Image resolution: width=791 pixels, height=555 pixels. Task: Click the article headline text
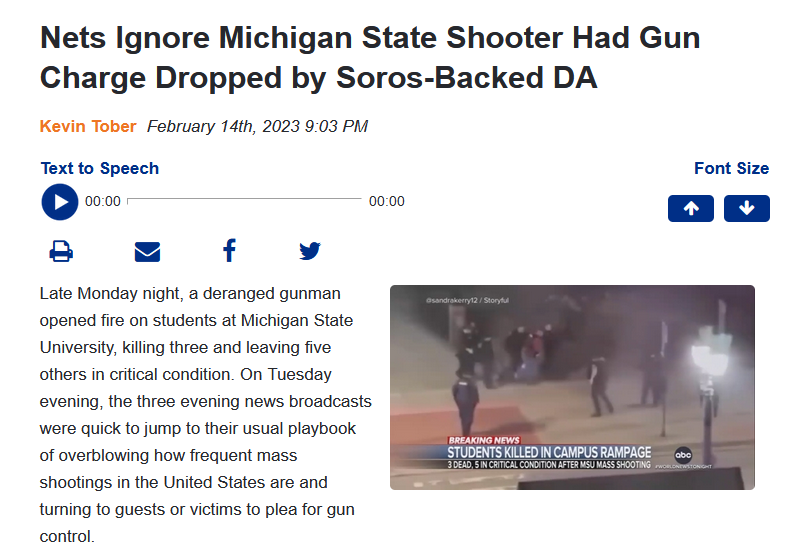tap(370, 58)
